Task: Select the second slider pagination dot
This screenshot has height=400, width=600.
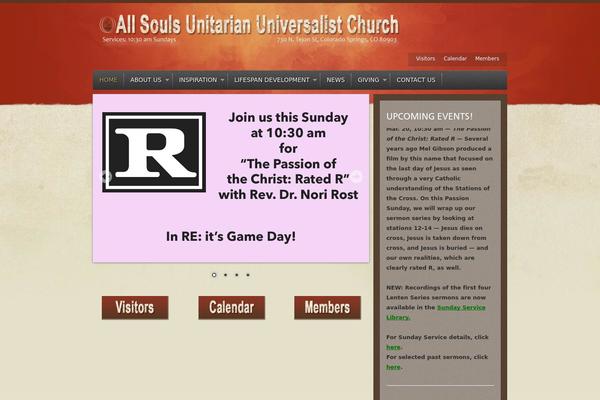Action: tap(225, 275)
